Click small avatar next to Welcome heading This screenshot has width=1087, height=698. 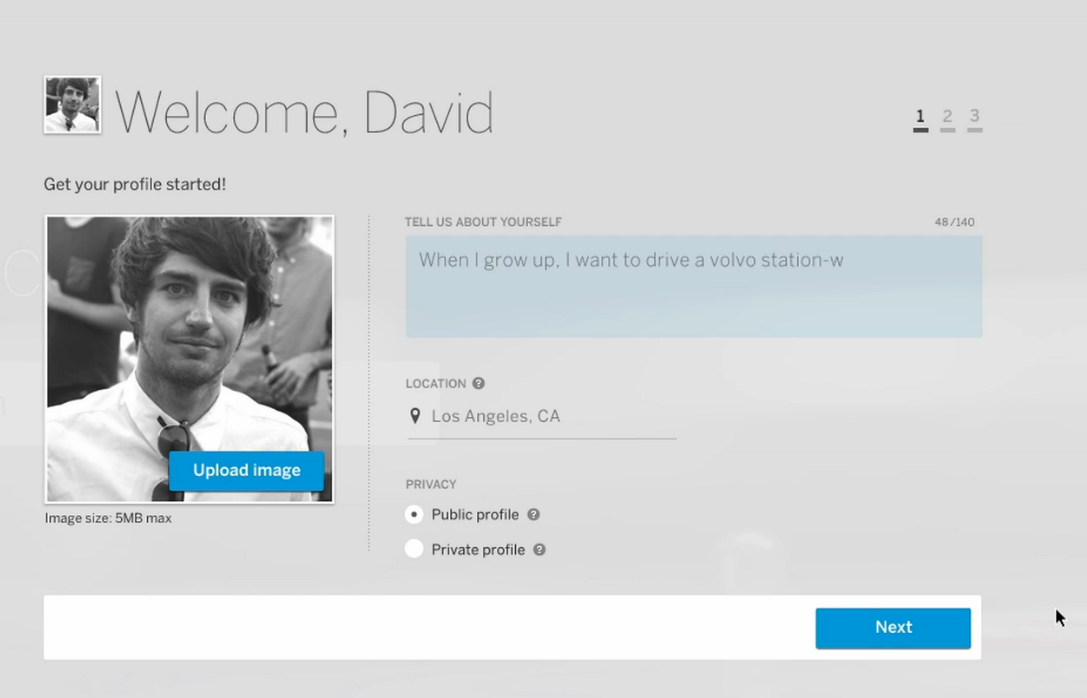coord(72,105)
